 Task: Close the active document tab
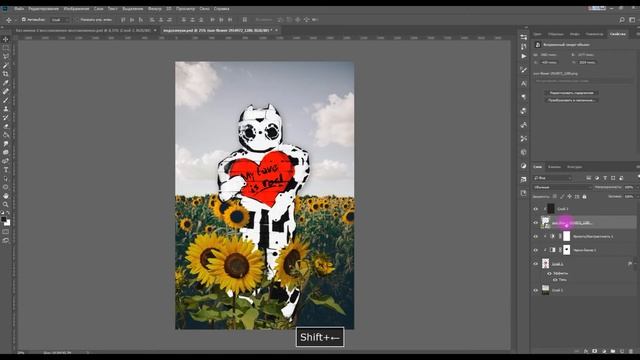tap(276, 30)
